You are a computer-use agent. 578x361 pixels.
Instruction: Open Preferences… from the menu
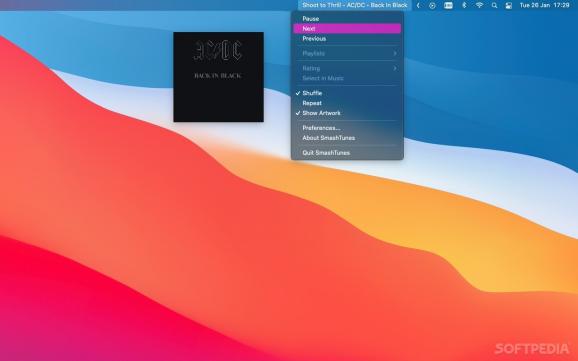pyautogui.click(x=347, y=128)
